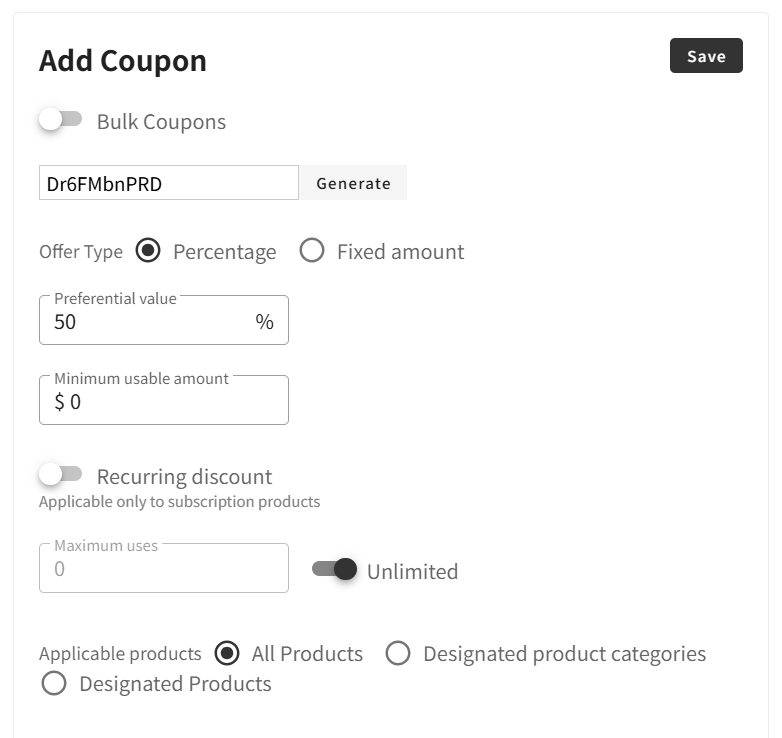The width and height of the screenshot is (782, 738).
Task: Pick the Designated Products radio button
Action: click(x=54, y=684)
